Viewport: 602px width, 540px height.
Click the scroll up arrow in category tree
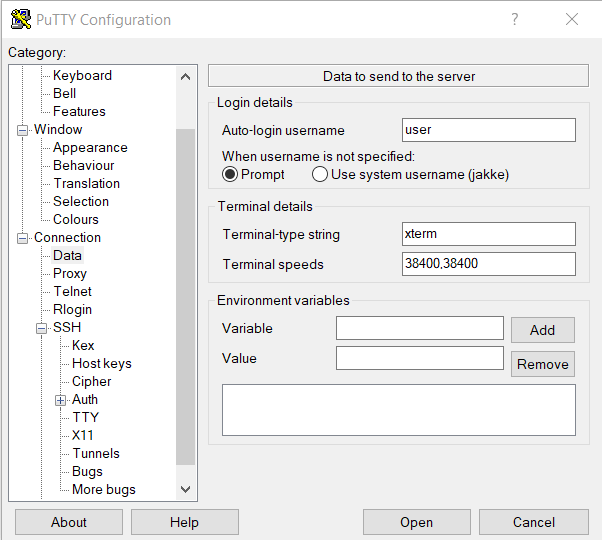185,76
